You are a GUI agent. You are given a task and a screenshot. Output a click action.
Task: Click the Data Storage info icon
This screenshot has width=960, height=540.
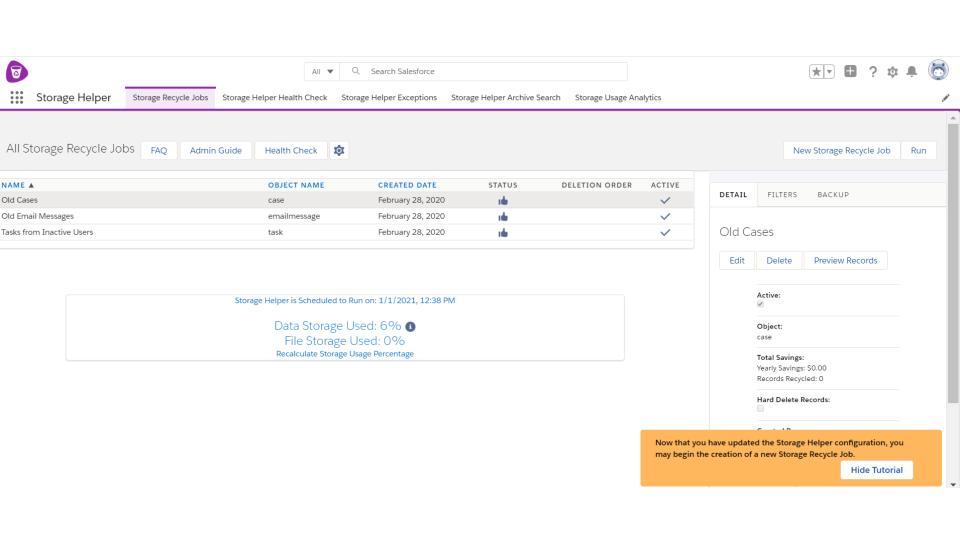pyautogui.click(x=410, y=326)
